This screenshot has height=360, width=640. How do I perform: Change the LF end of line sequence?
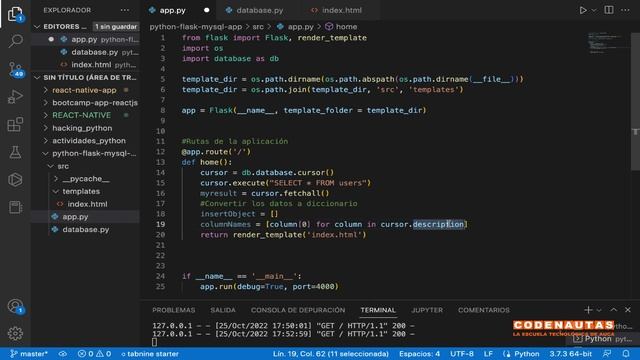click(488, 354)
